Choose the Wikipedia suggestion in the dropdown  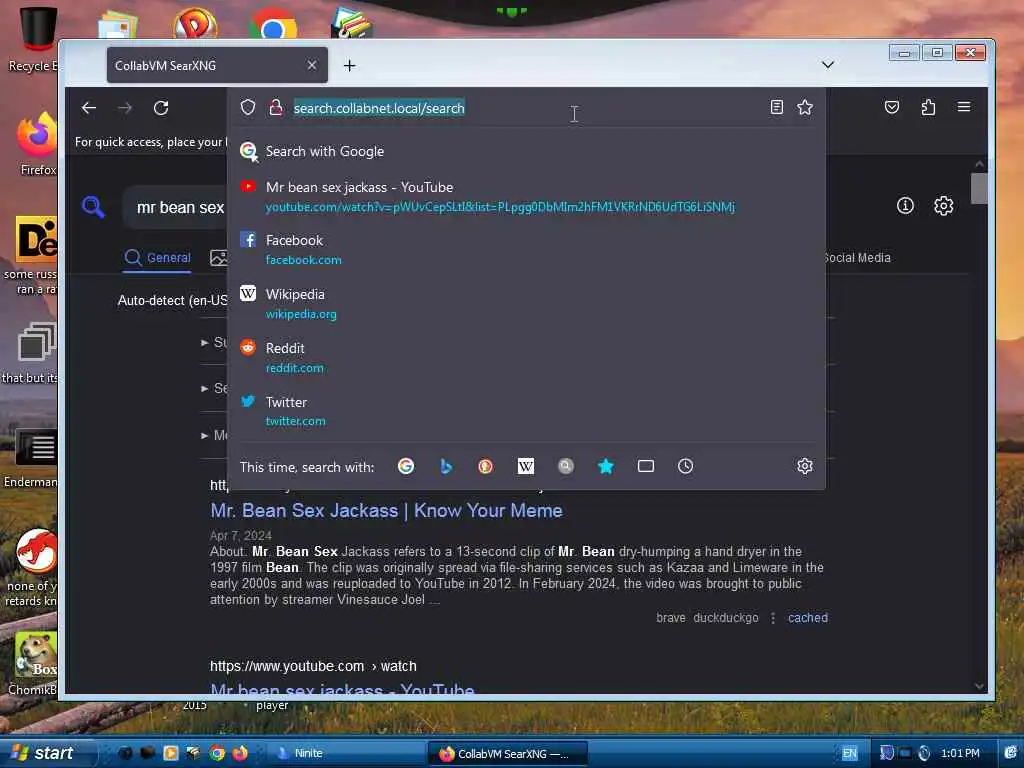526,304
